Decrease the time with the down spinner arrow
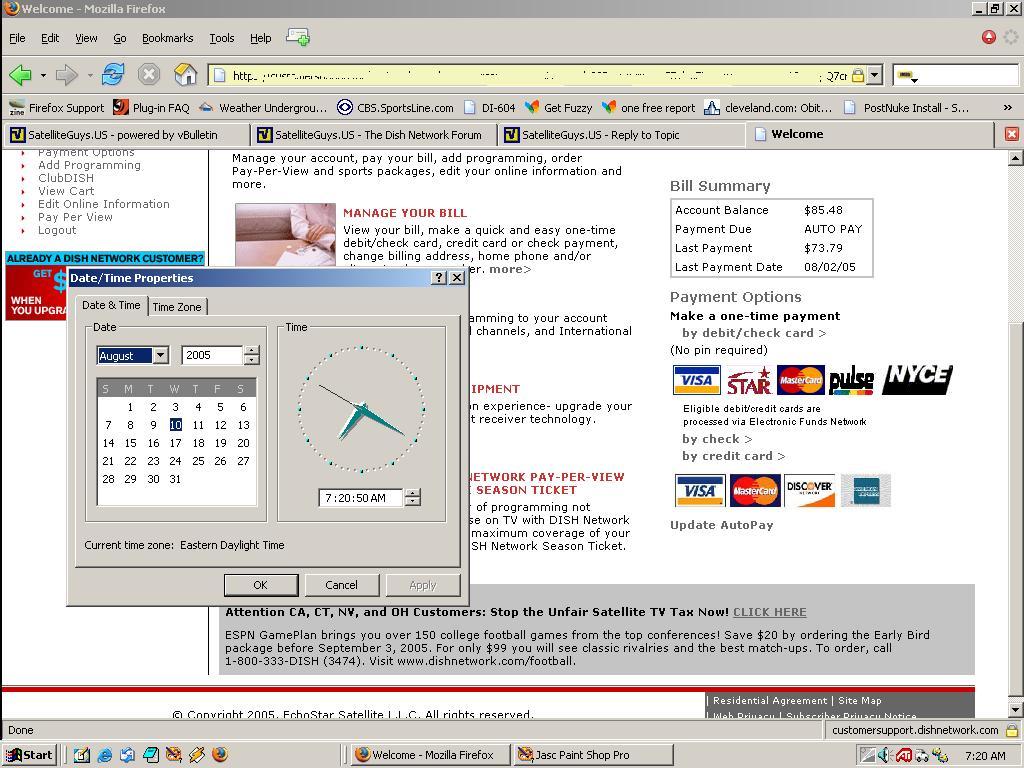Image resolution: width=1024 pixels, height=768 pixels. point(413,502)
